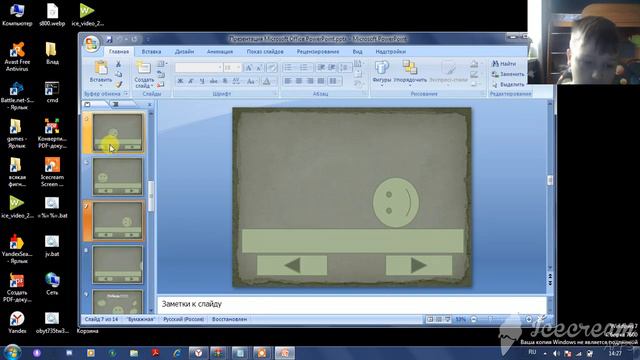The width and height of the screenshot is (640, 360).
Task: Open the Показ слайдов ribbon tab
Action: click(x=265, y=52)
